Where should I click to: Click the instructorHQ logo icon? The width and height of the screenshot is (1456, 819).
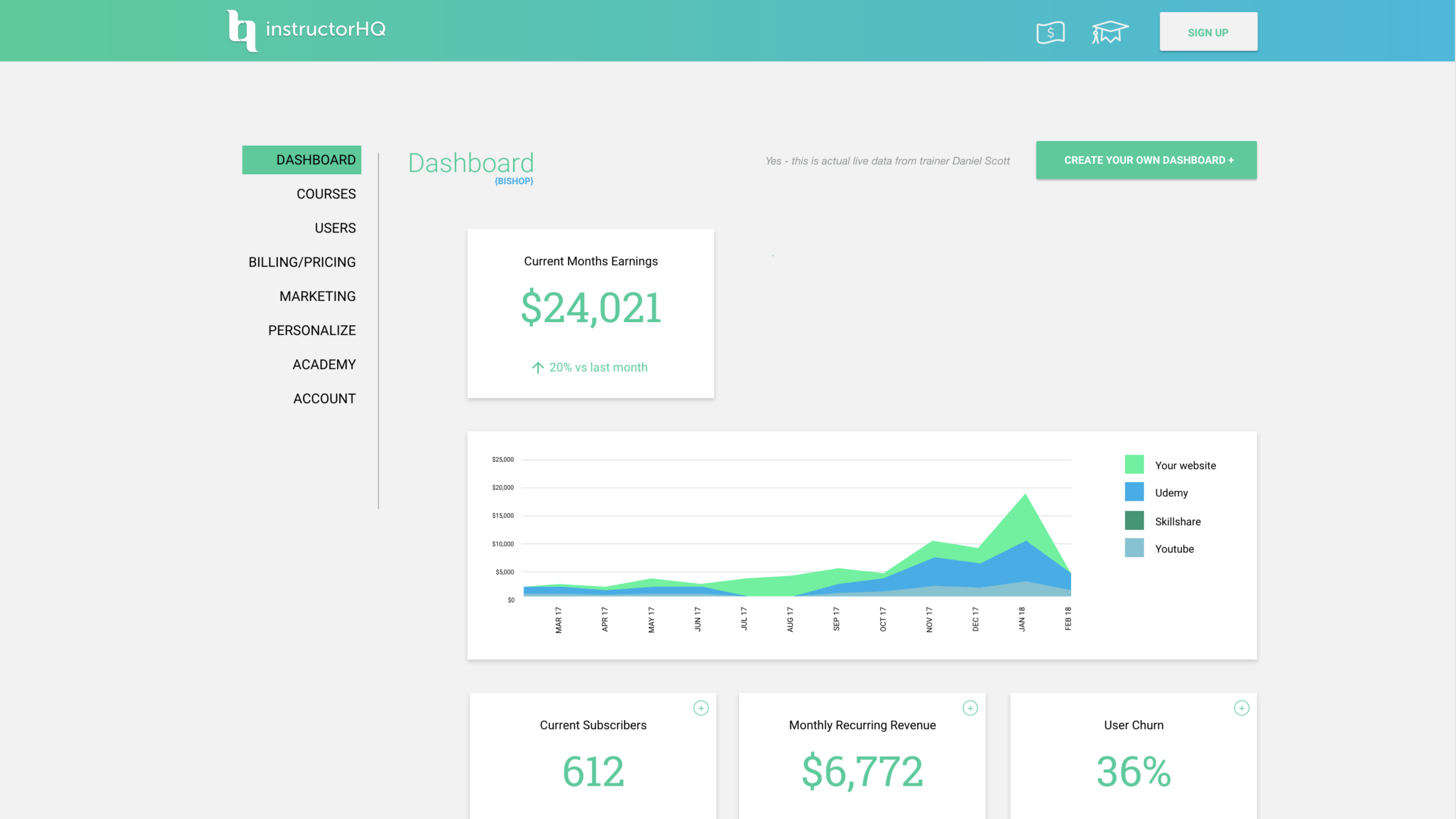pyautogui.click(x=242, y=31)
